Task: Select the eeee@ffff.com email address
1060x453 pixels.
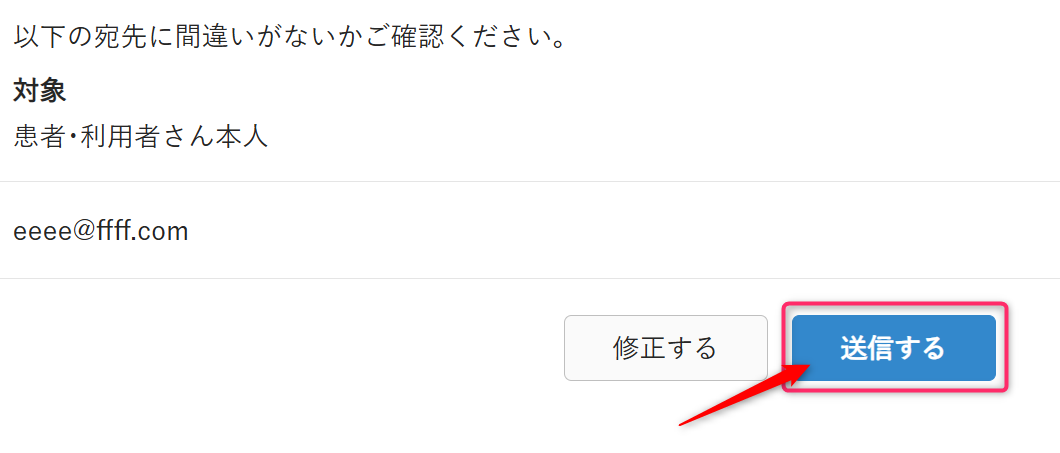Action: (101, 231)
